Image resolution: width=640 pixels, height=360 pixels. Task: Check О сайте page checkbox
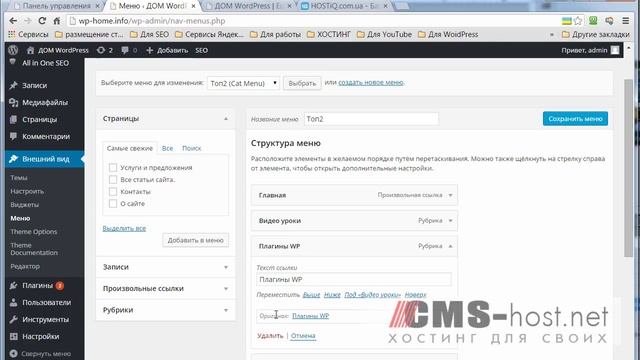pyautogui.click(x=113, y=203)
